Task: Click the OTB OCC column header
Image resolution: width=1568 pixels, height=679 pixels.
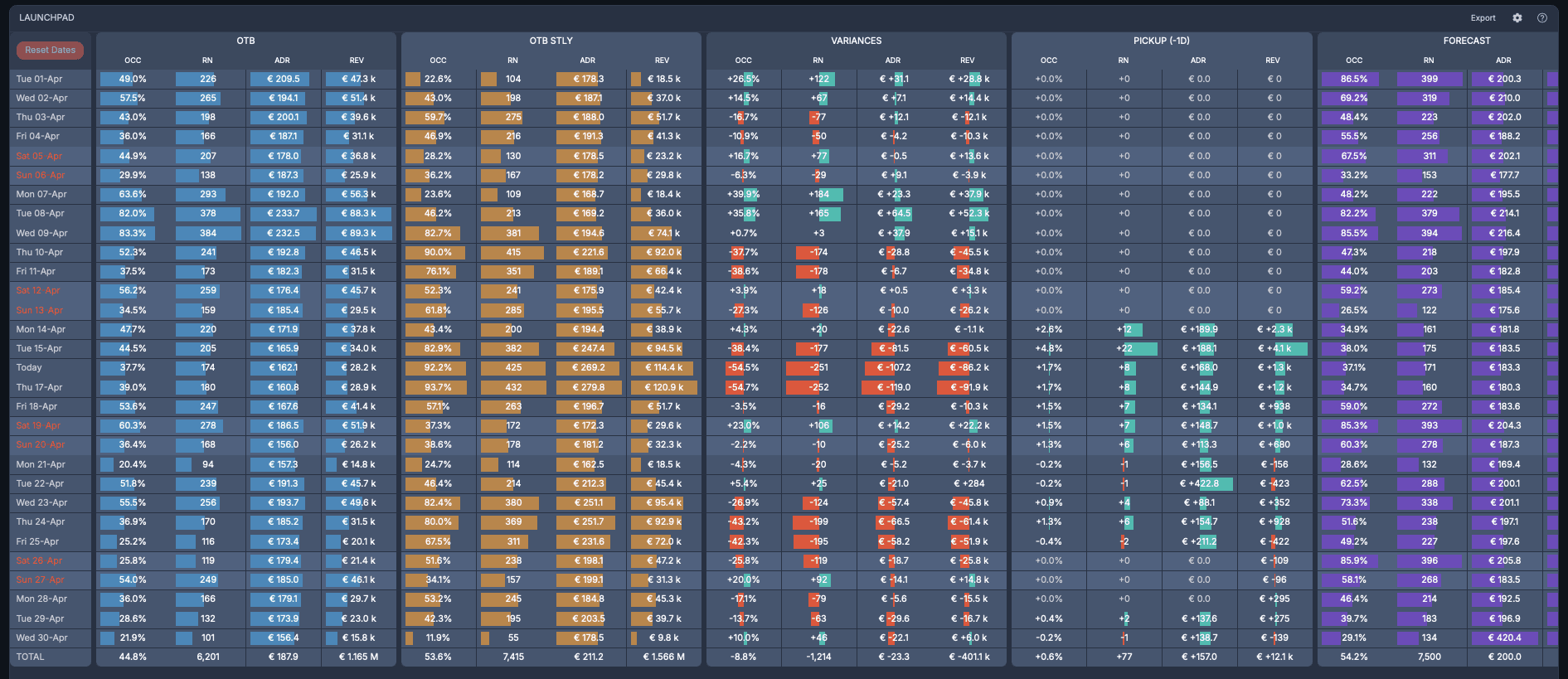Action: (133, 61)
